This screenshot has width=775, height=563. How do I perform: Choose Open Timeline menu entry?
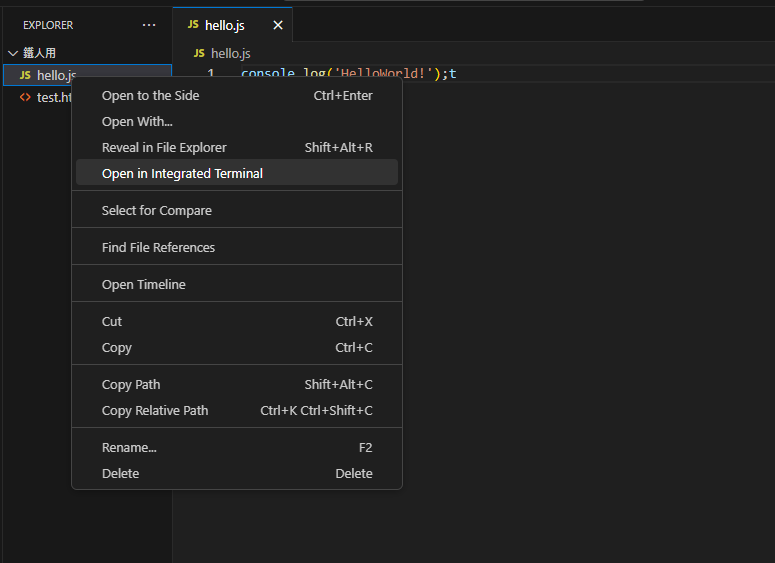[x=237, y=285]
